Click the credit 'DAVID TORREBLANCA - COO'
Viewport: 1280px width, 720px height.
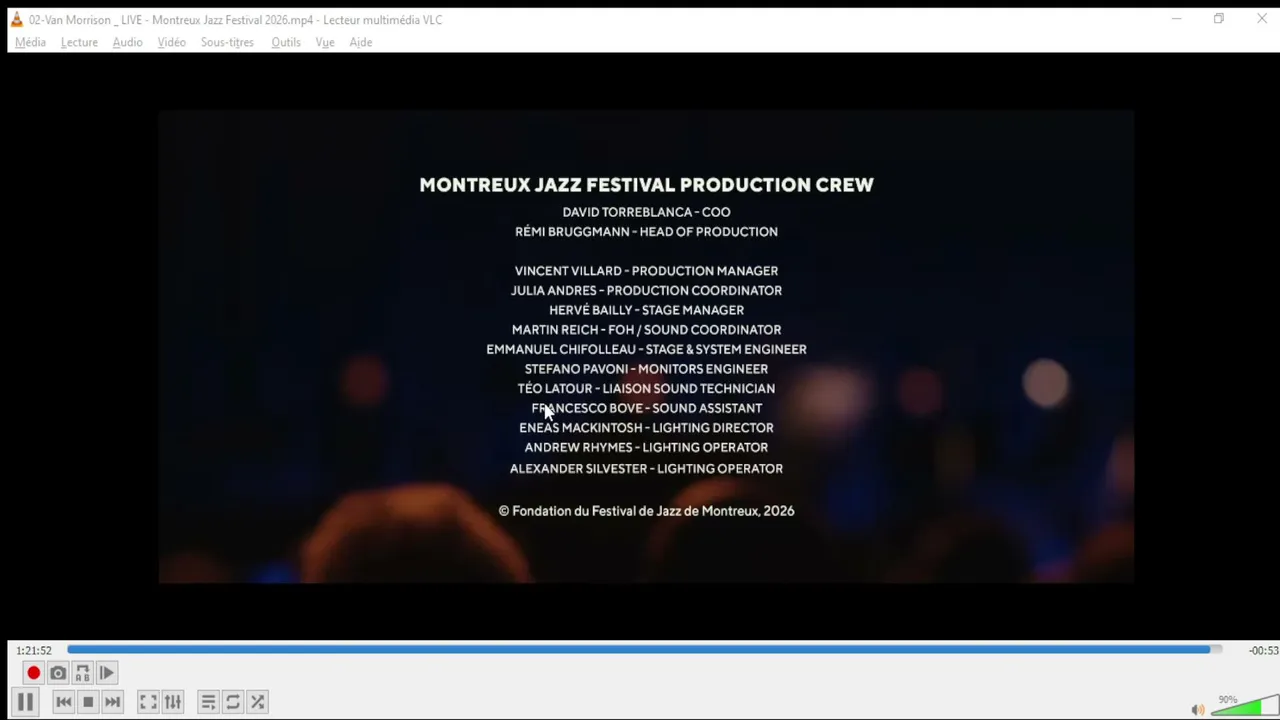[x=646, y=212]
